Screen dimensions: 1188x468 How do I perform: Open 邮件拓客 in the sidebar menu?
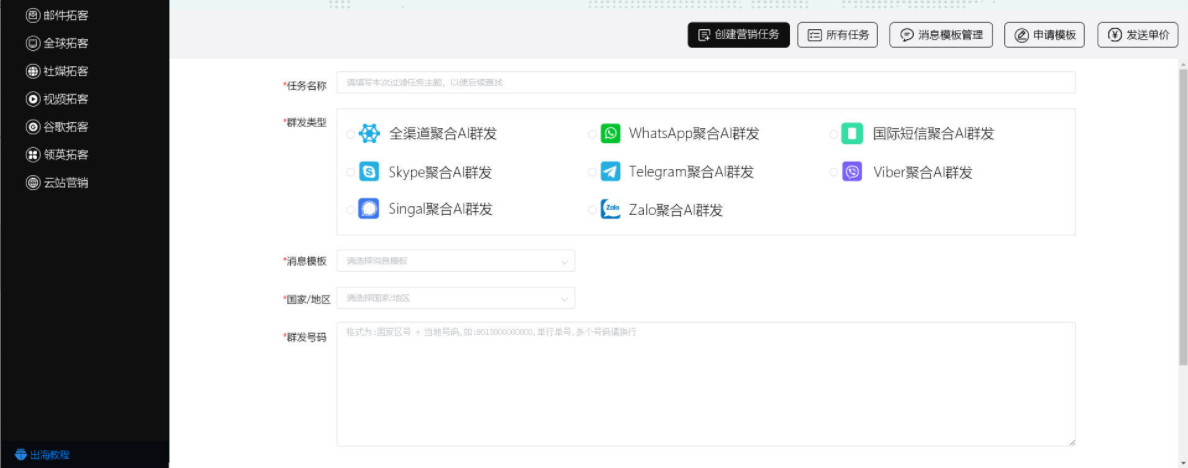(x=57, y=15)
